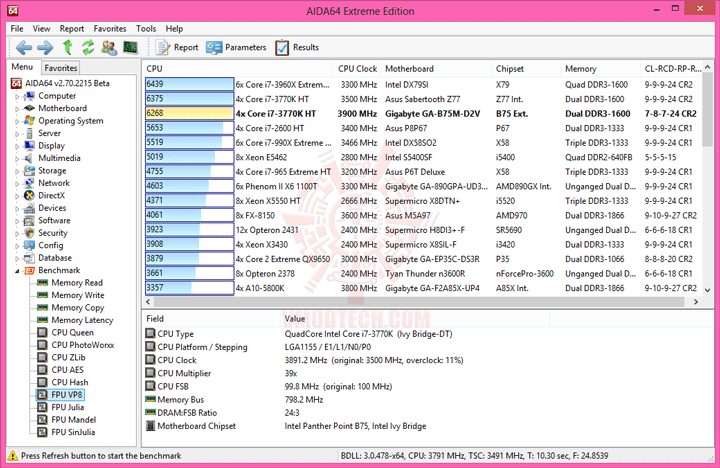The height and width of the screenshot is (468, 720).
Task: Select the 3357 score bar
Action: (189, 288)
